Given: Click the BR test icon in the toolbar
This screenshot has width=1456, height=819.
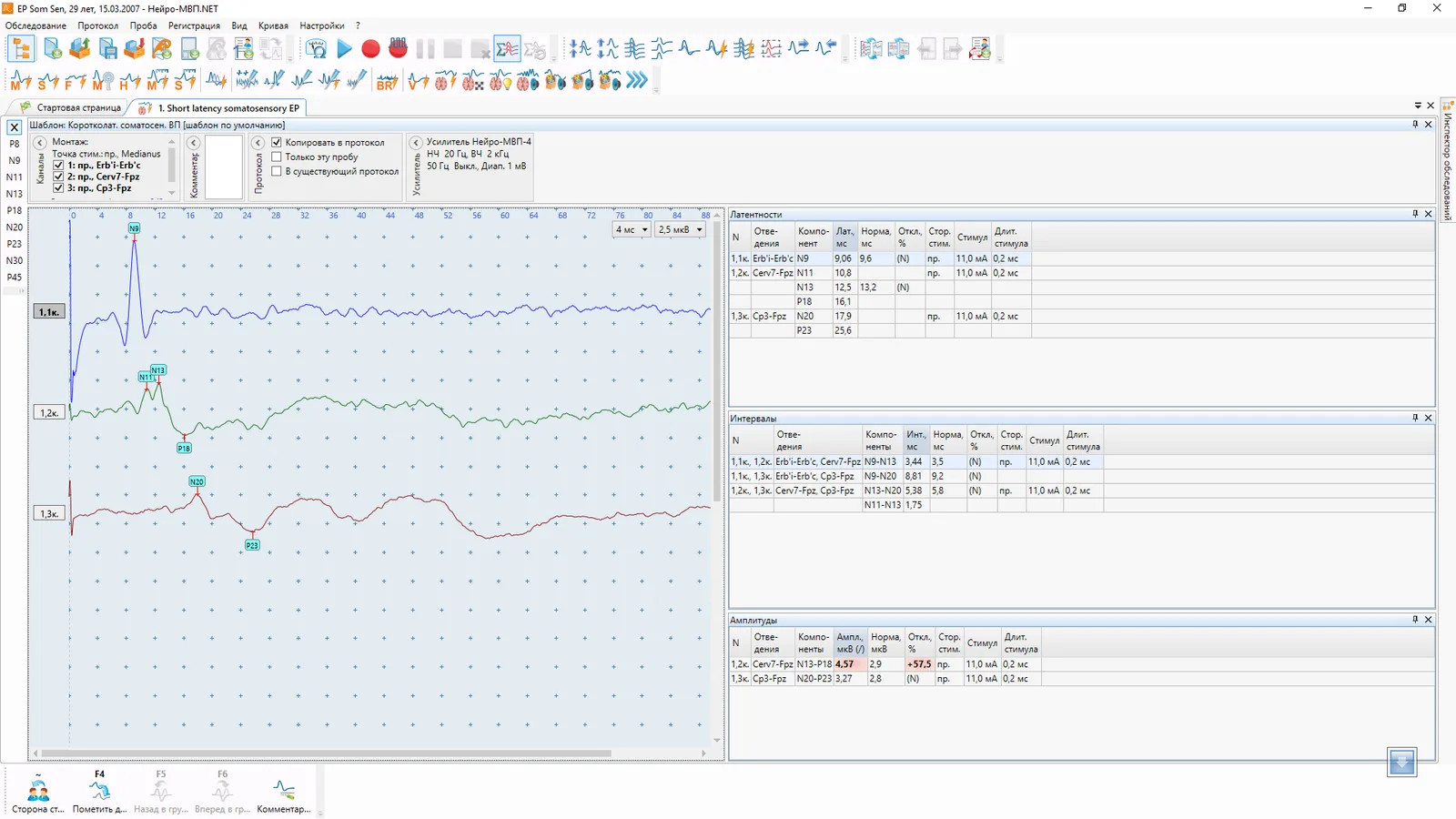Looking at the screenshot, I should pyautogui.click(x=387, y=81).
